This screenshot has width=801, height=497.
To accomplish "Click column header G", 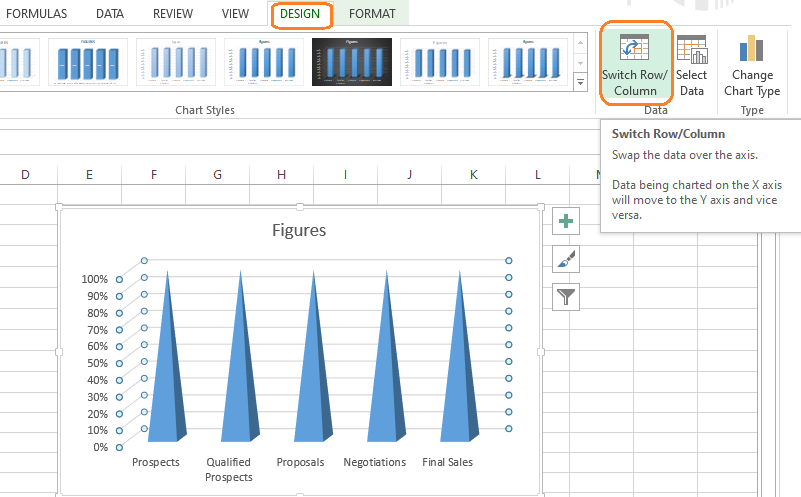I will pyautogui.click(x=217, y=175).
